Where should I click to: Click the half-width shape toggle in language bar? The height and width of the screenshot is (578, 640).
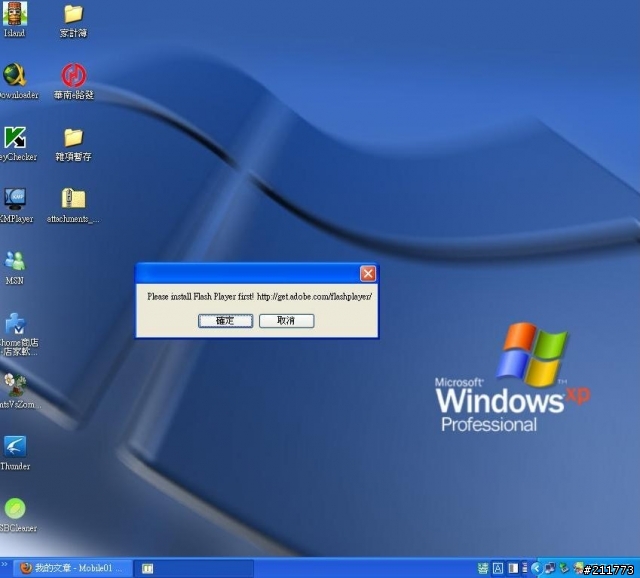(x=513, y=568)
